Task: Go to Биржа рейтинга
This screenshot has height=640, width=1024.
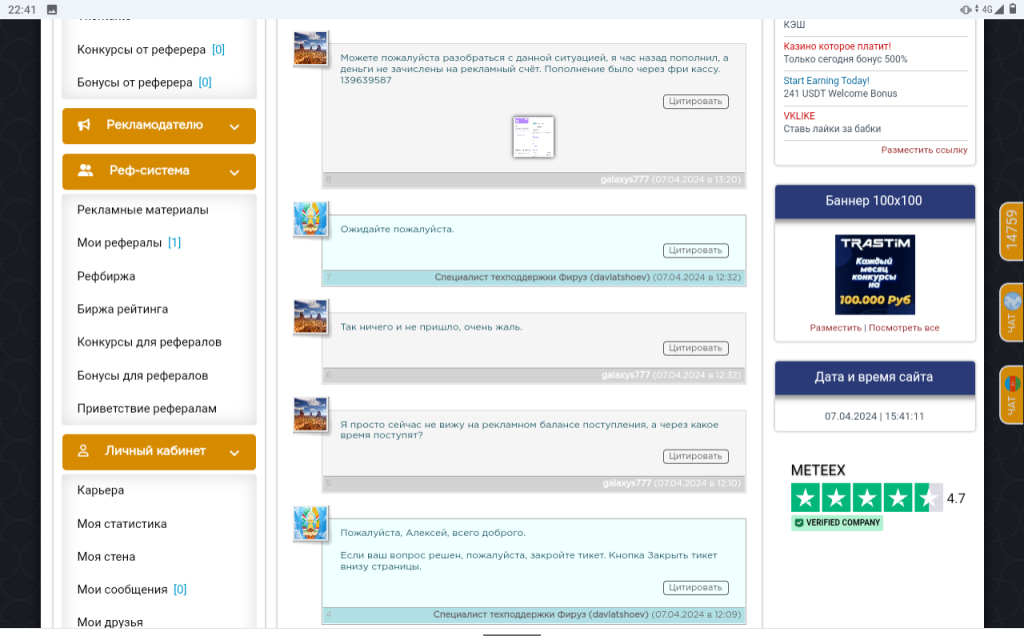Action: (x=122, y=309)
